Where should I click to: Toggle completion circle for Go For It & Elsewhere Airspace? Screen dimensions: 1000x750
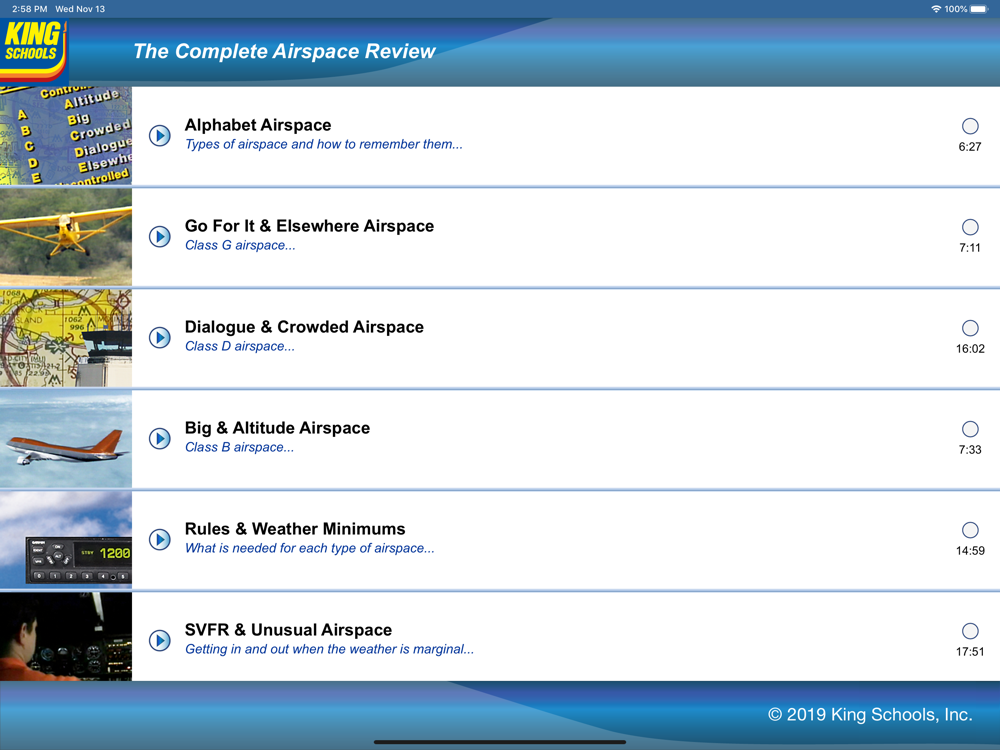(970, 227)
